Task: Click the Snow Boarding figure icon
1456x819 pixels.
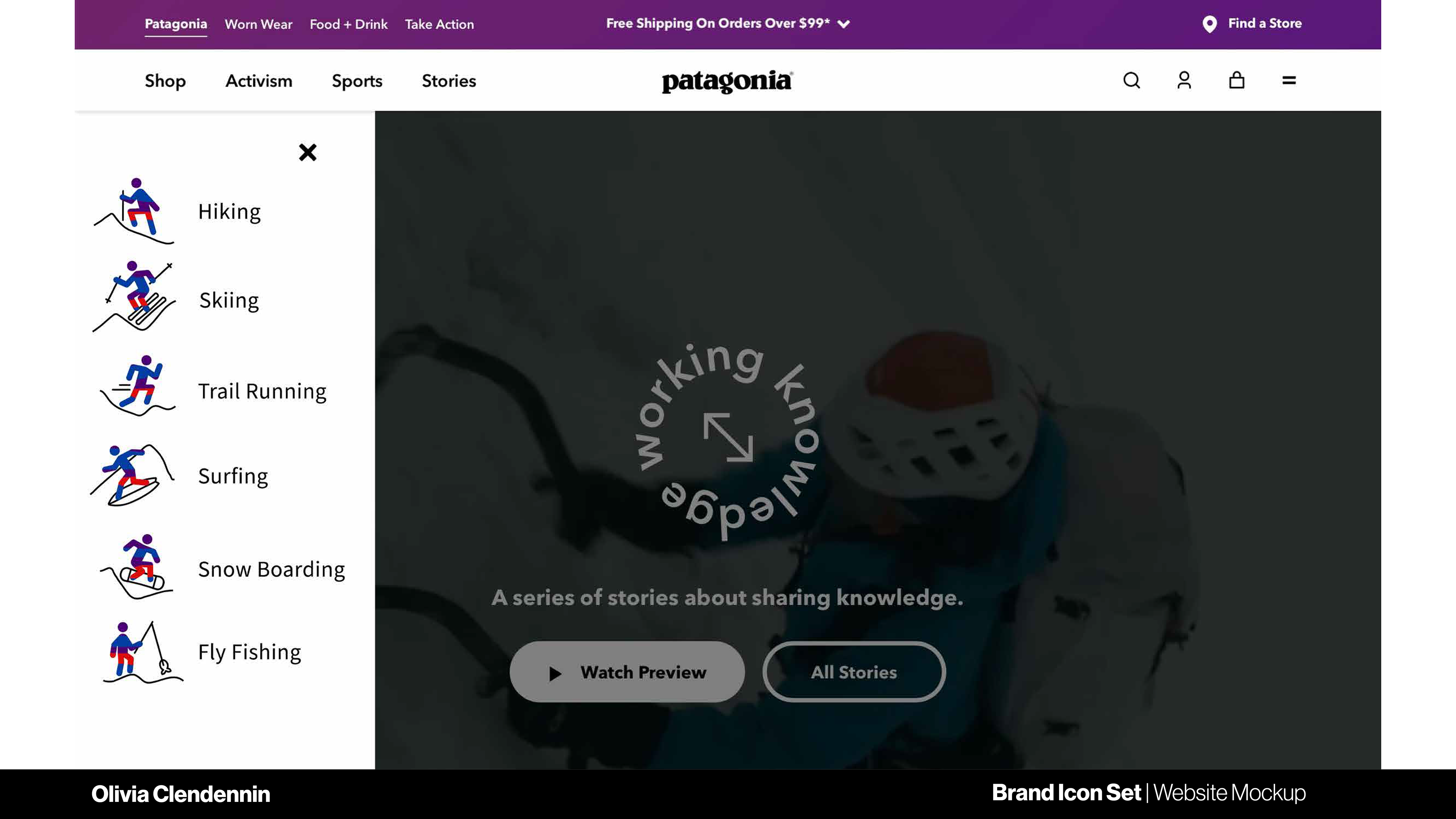Action: [136, 566]
